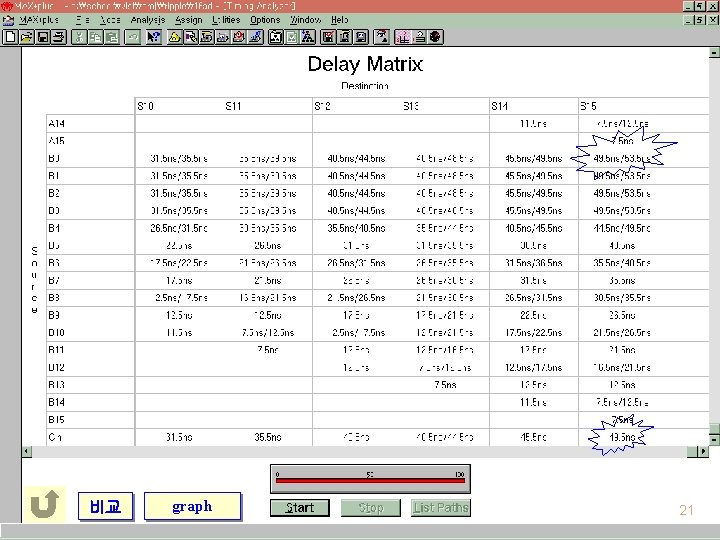Click the project Save and Simulate icon
This screenshot has width=720, height=540.
click(x=361, y=37)
